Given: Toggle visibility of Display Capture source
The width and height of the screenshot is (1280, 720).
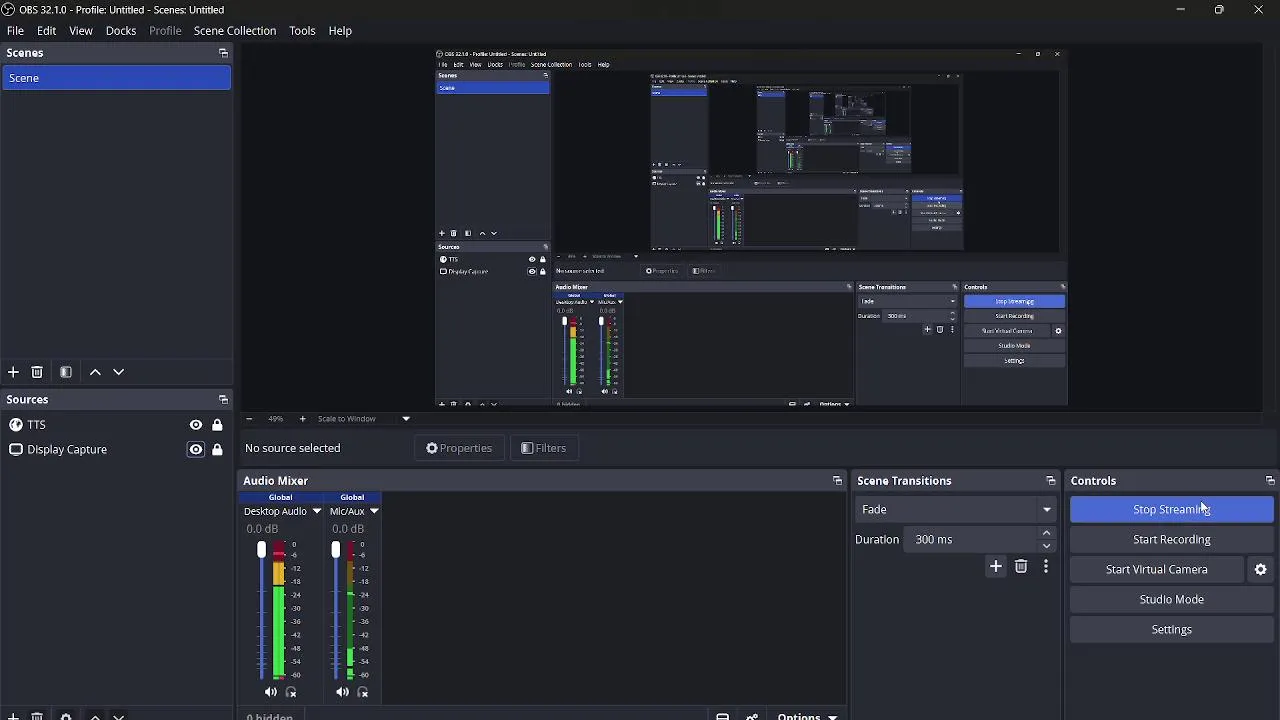Looking at the screenshot, I should tap(196, 450).
